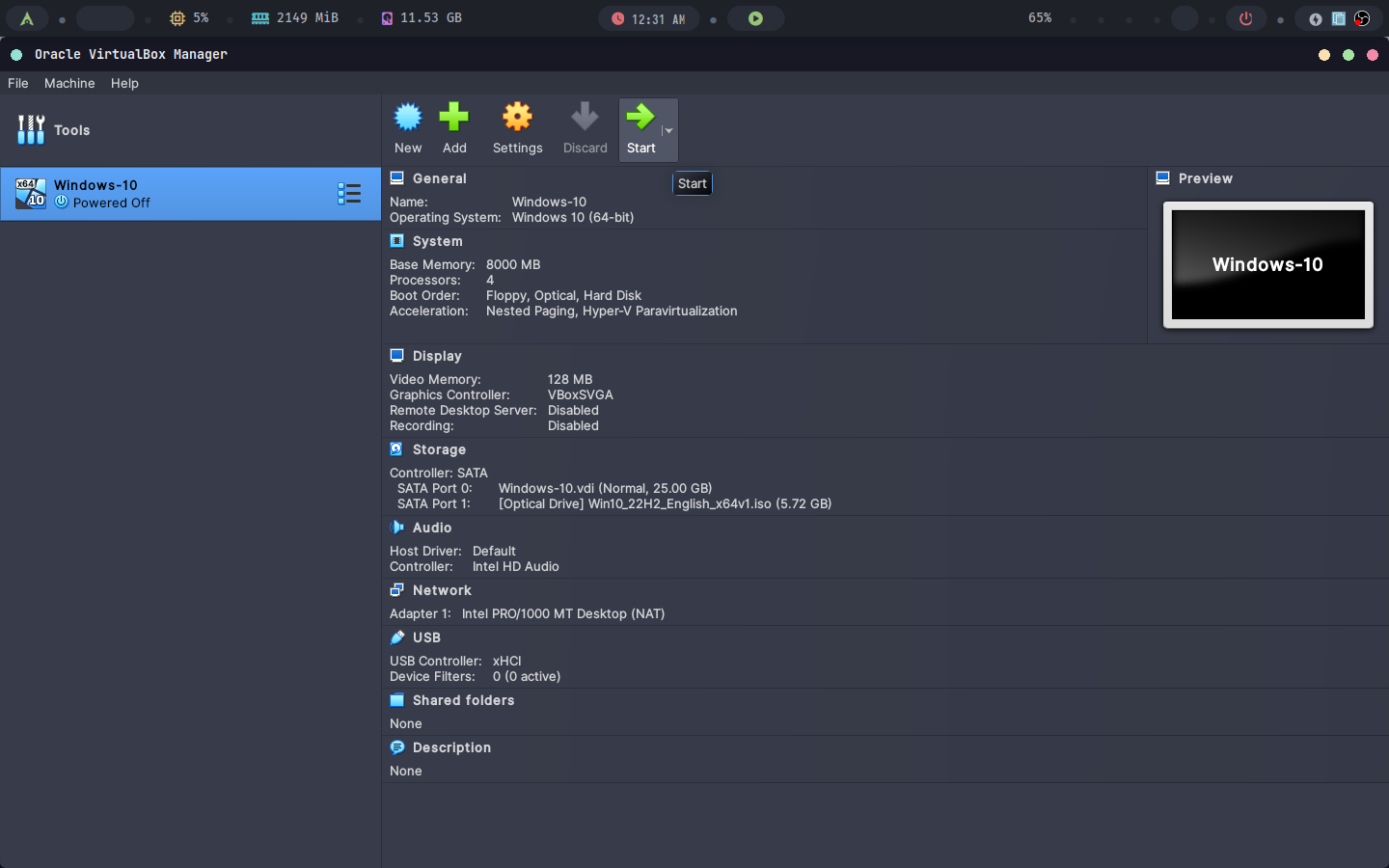Click the Windows-10 preview thumbnail
1389x868 pixels.
click(1267, 264)
